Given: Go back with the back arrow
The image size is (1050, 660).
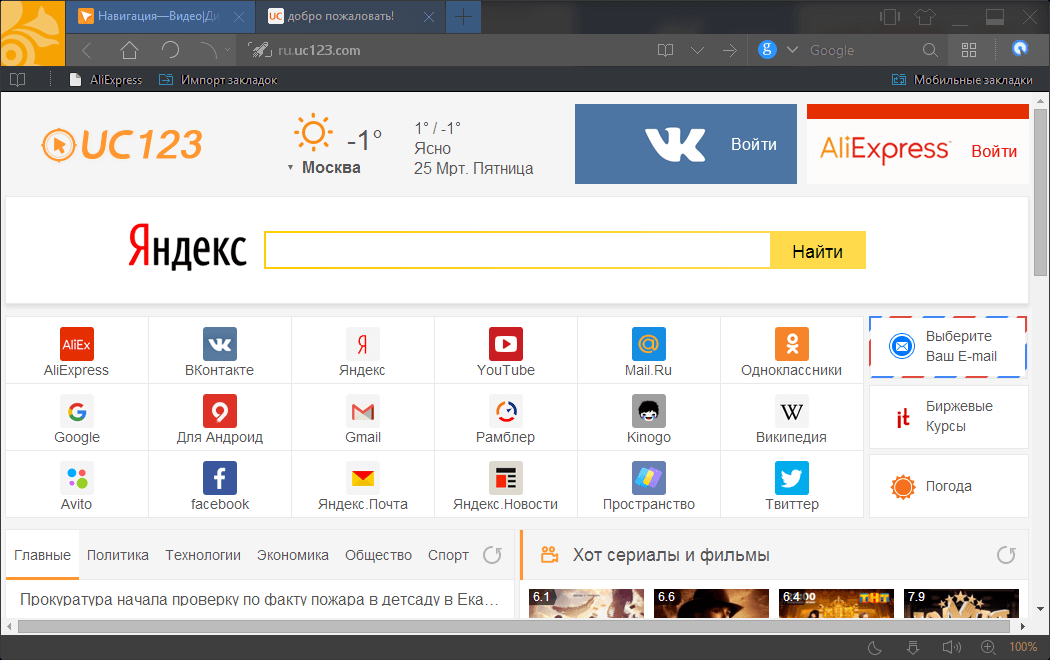Looking at the screenshot, I should [x=86, y=50].
